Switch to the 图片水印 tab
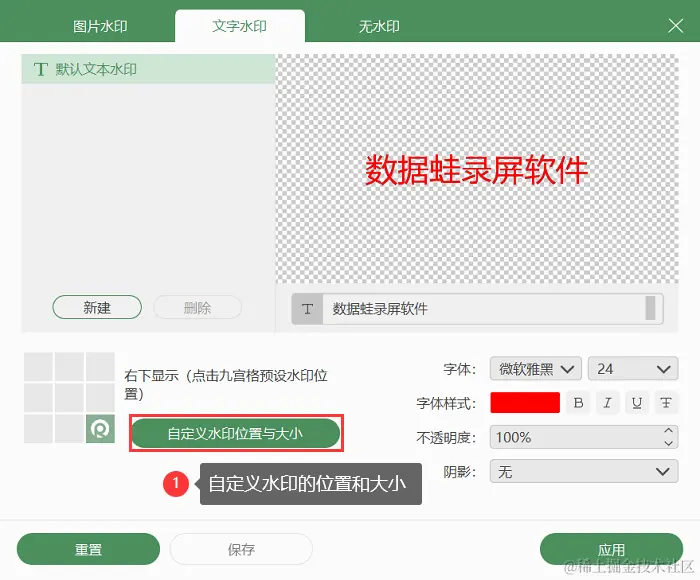Viewport: 700px width, 580px height. coord(100,26)
